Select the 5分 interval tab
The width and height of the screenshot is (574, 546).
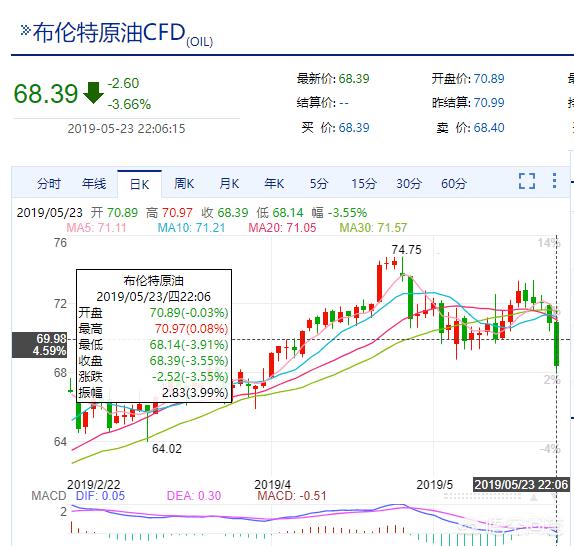pos(319,183)
